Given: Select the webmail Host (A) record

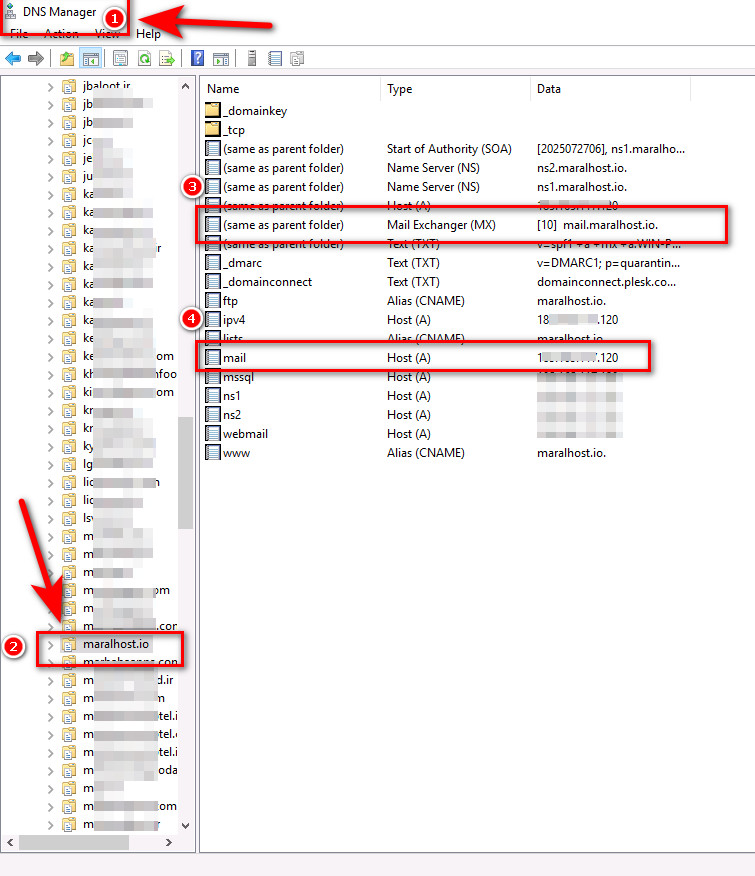Looking at the screenshot, I should click(x=245, y=434).
